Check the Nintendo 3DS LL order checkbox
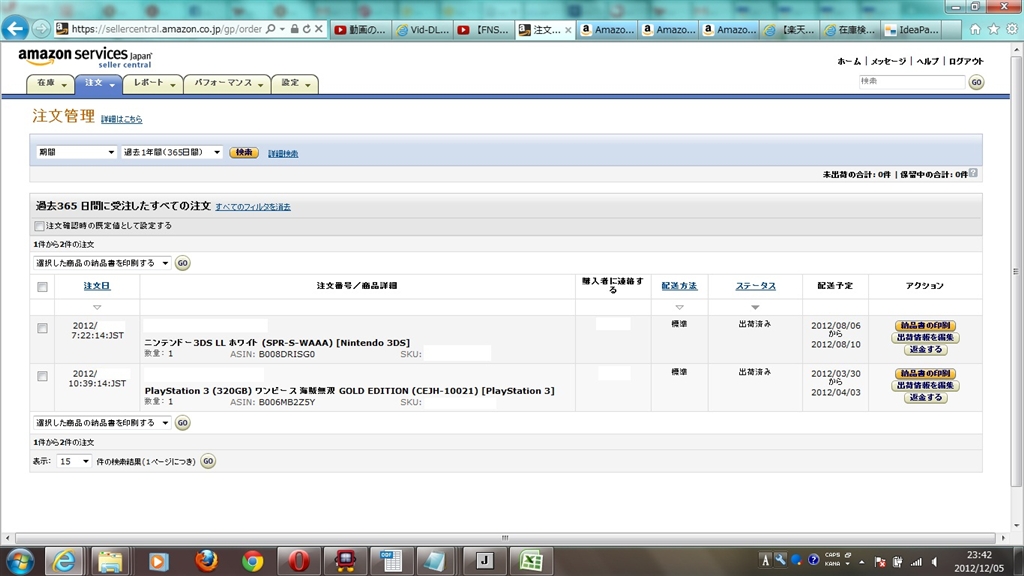This screenshot has height=576, width=1024. click(x=42, y=328)
